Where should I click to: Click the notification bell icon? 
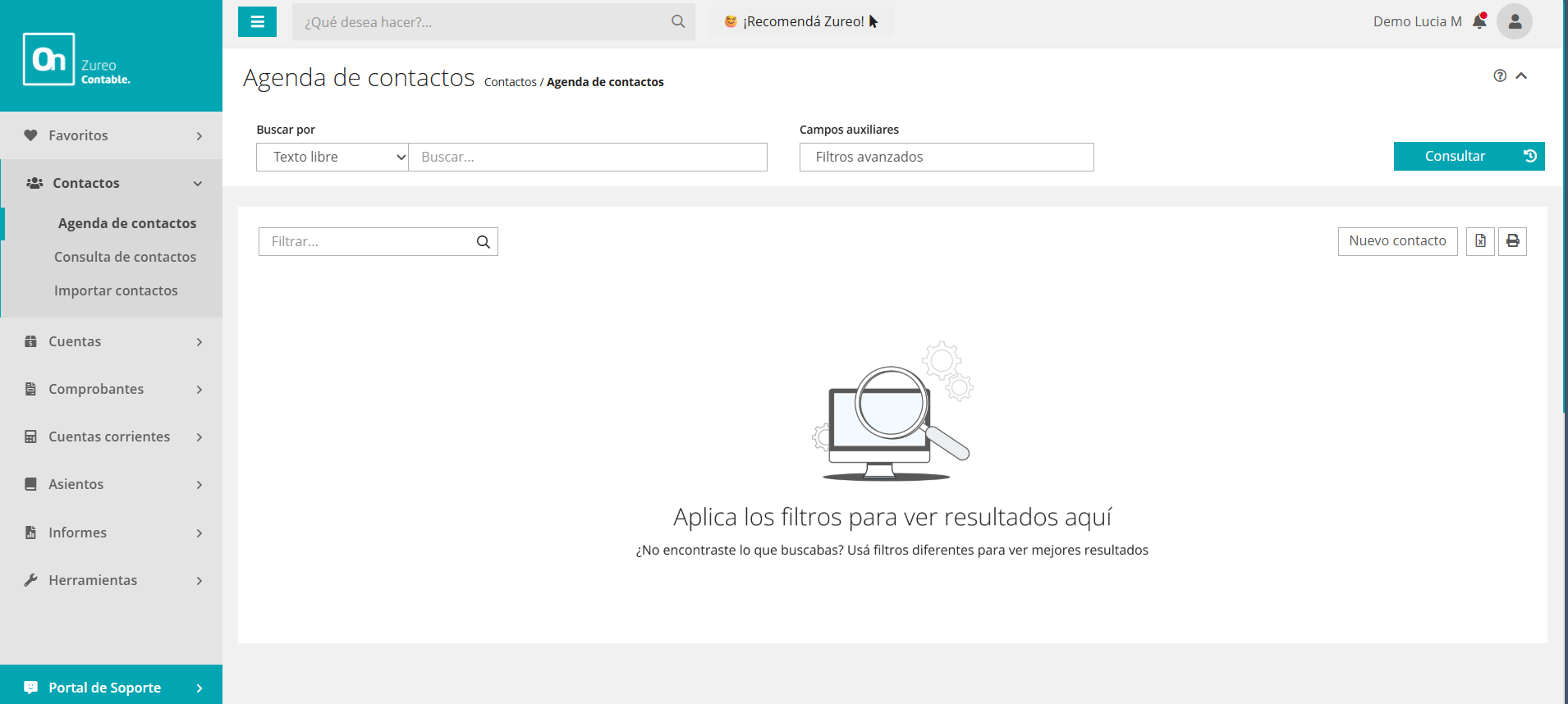[x=1479, y=21]
